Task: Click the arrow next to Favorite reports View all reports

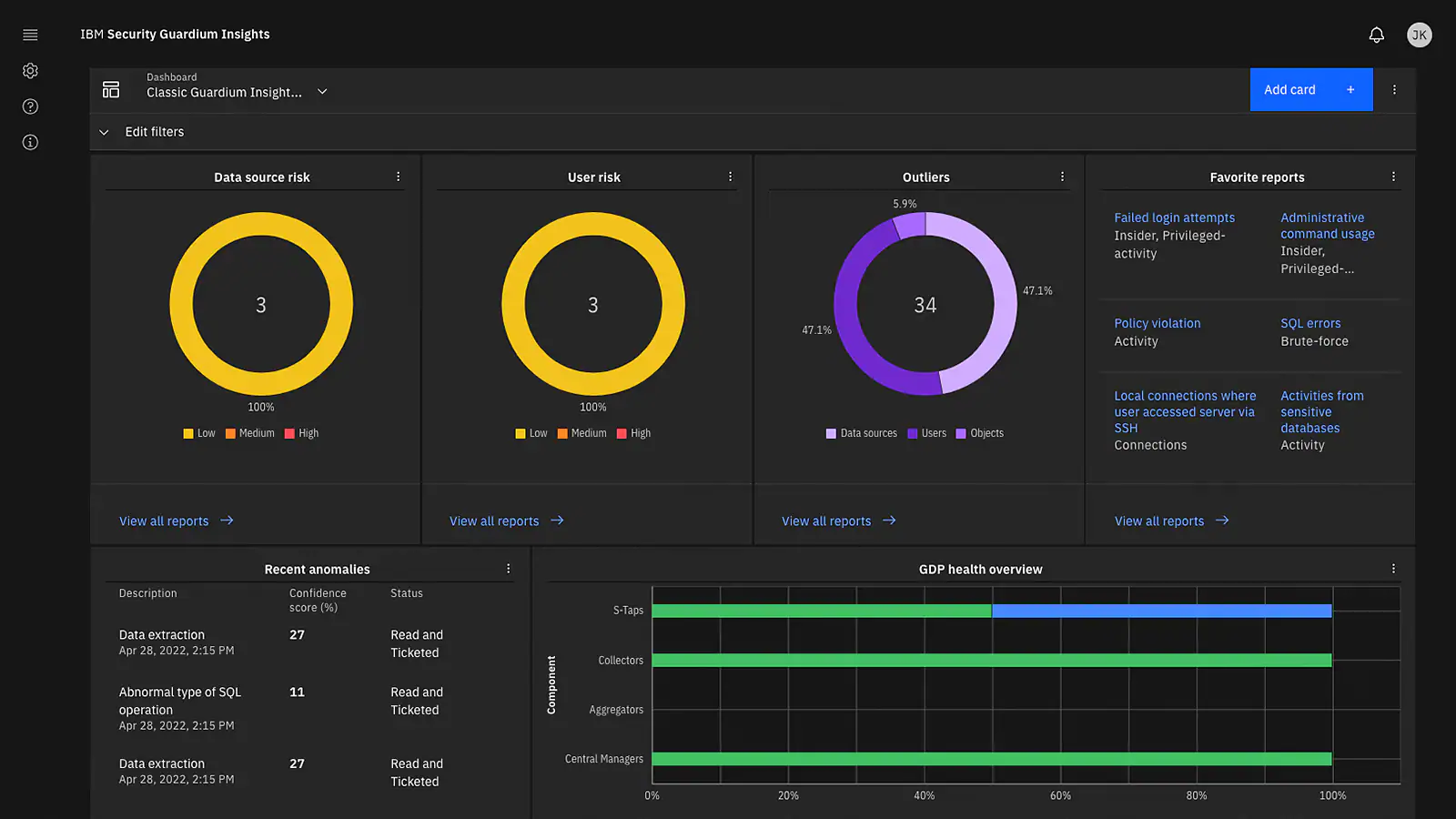Action: pos(1223,521)
